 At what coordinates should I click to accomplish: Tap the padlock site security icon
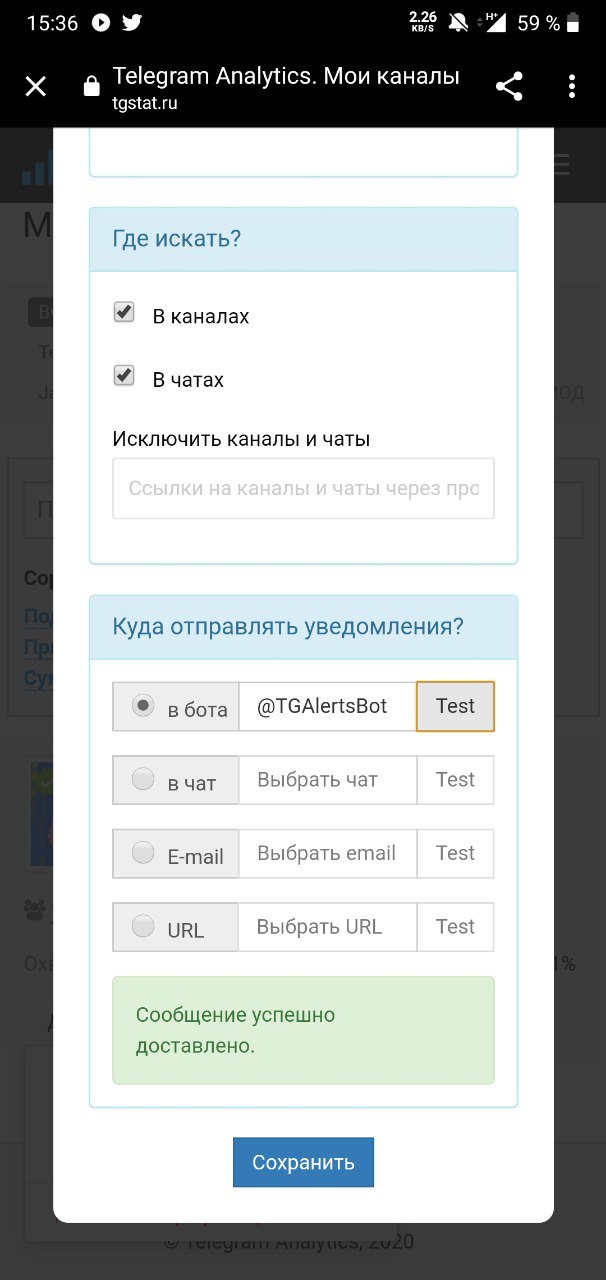pos(92,87)
